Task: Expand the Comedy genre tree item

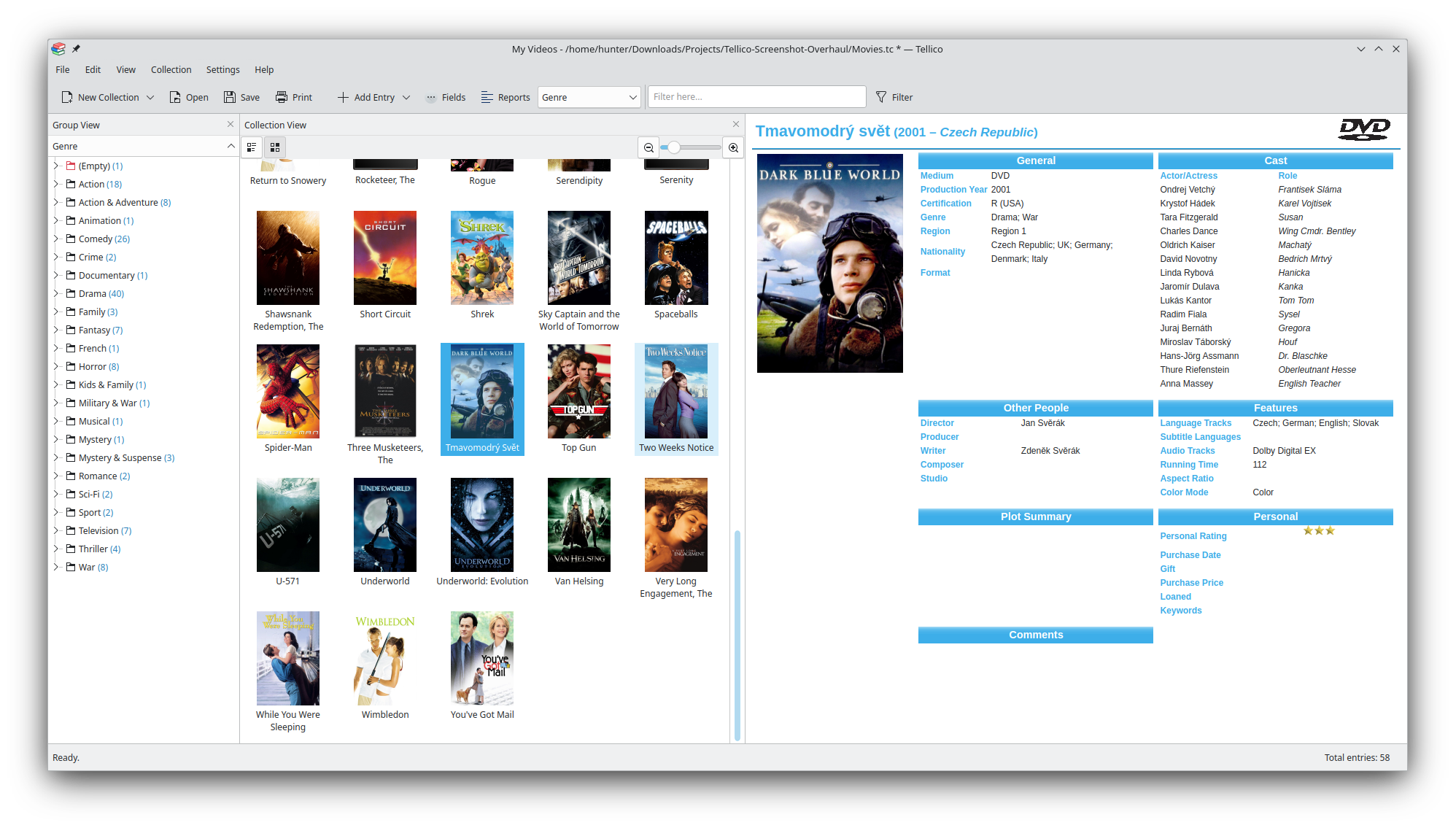Action: 57,238
